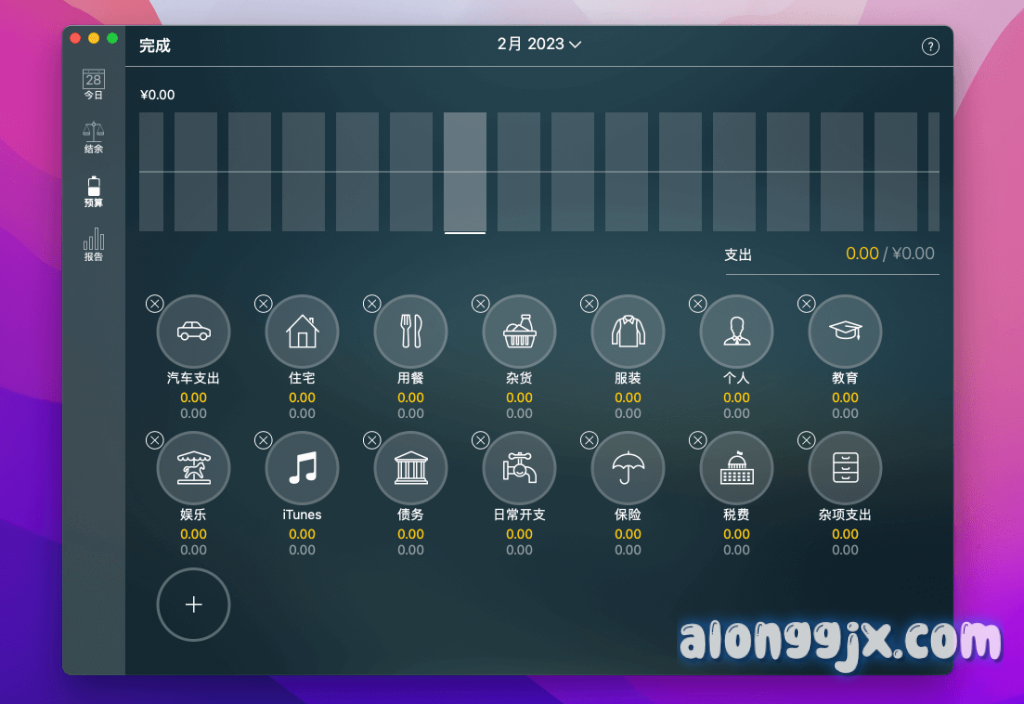
Task: Switch to the 今日 calendar tab
Action: (x=93, y=84)
